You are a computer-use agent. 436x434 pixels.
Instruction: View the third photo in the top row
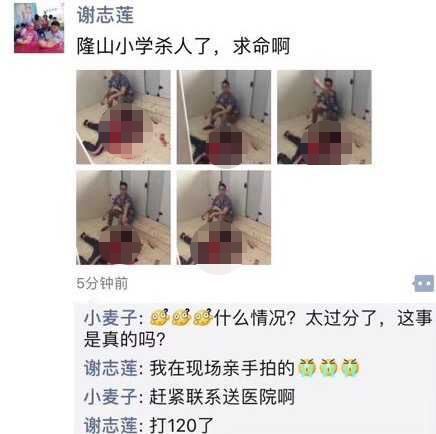(324, 117)
